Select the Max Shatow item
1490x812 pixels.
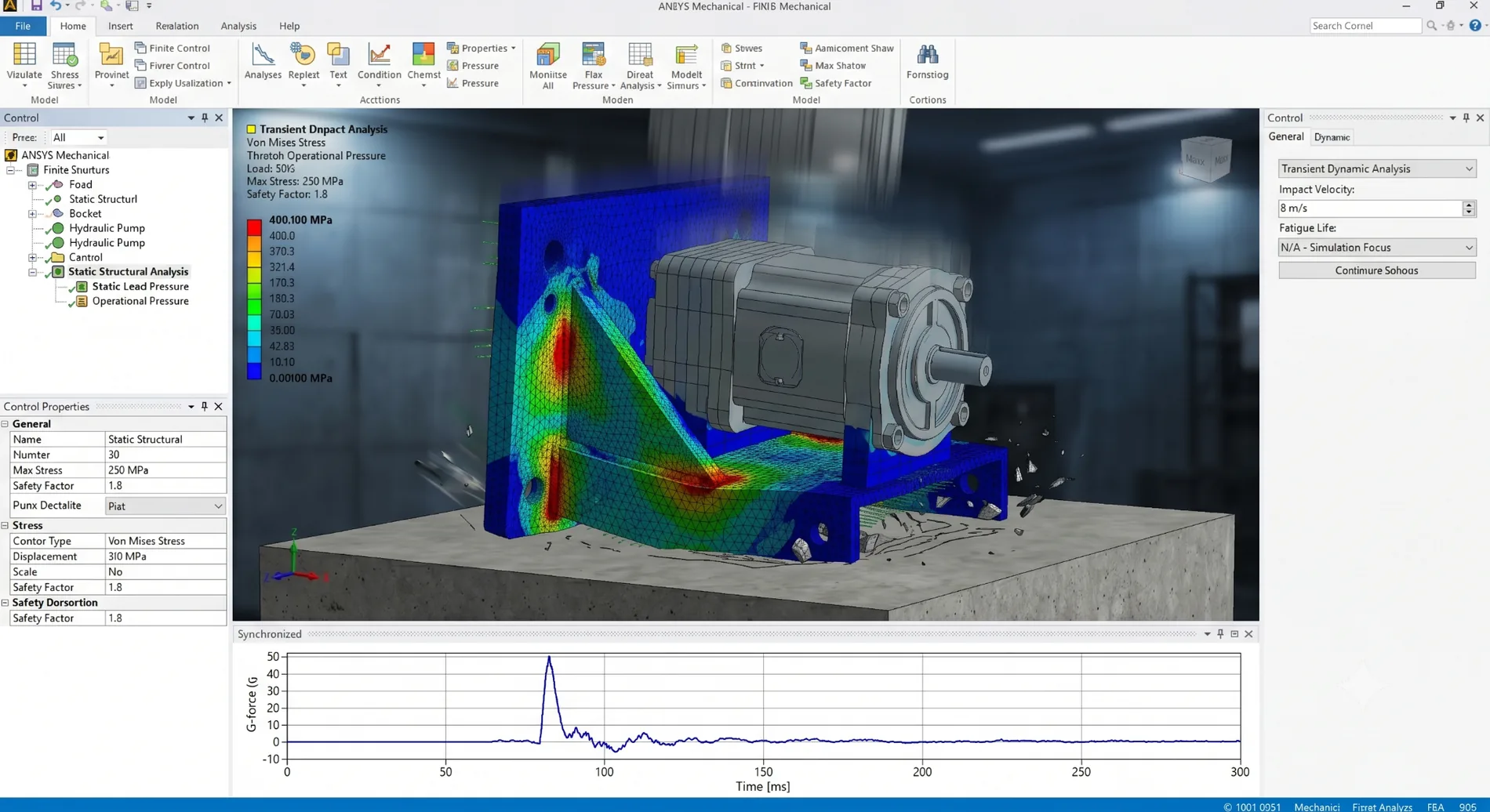(x=833, y=66)
